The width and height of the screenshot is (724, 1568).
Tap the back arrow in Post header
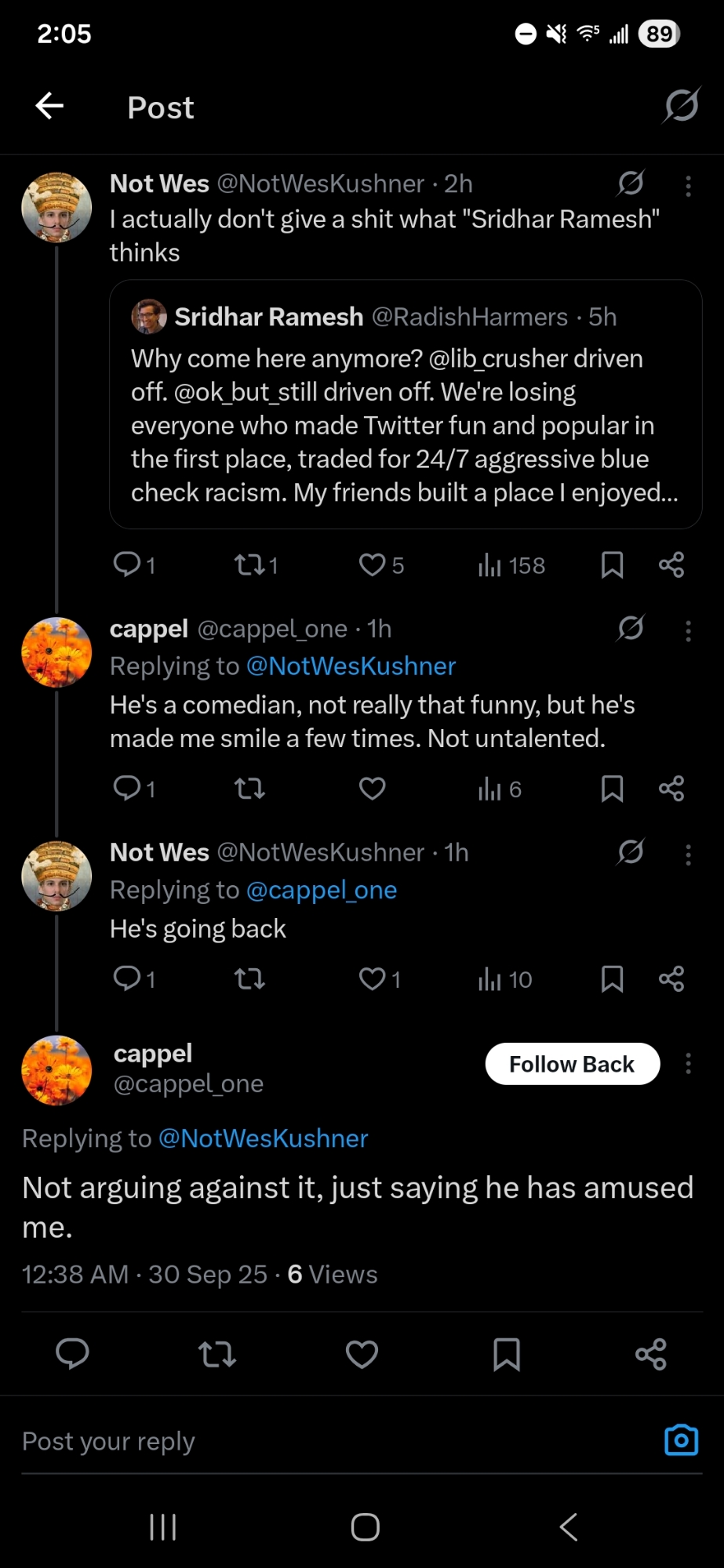pyautogui.click(x=49, y=106)
